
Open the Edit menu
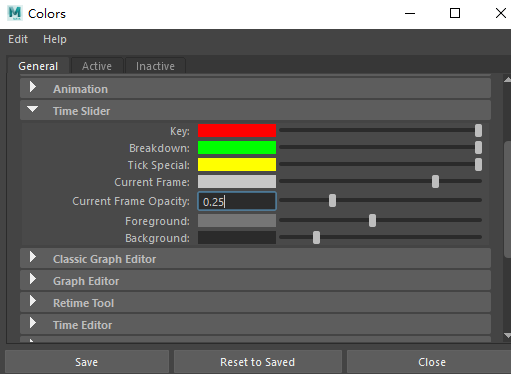18,39
